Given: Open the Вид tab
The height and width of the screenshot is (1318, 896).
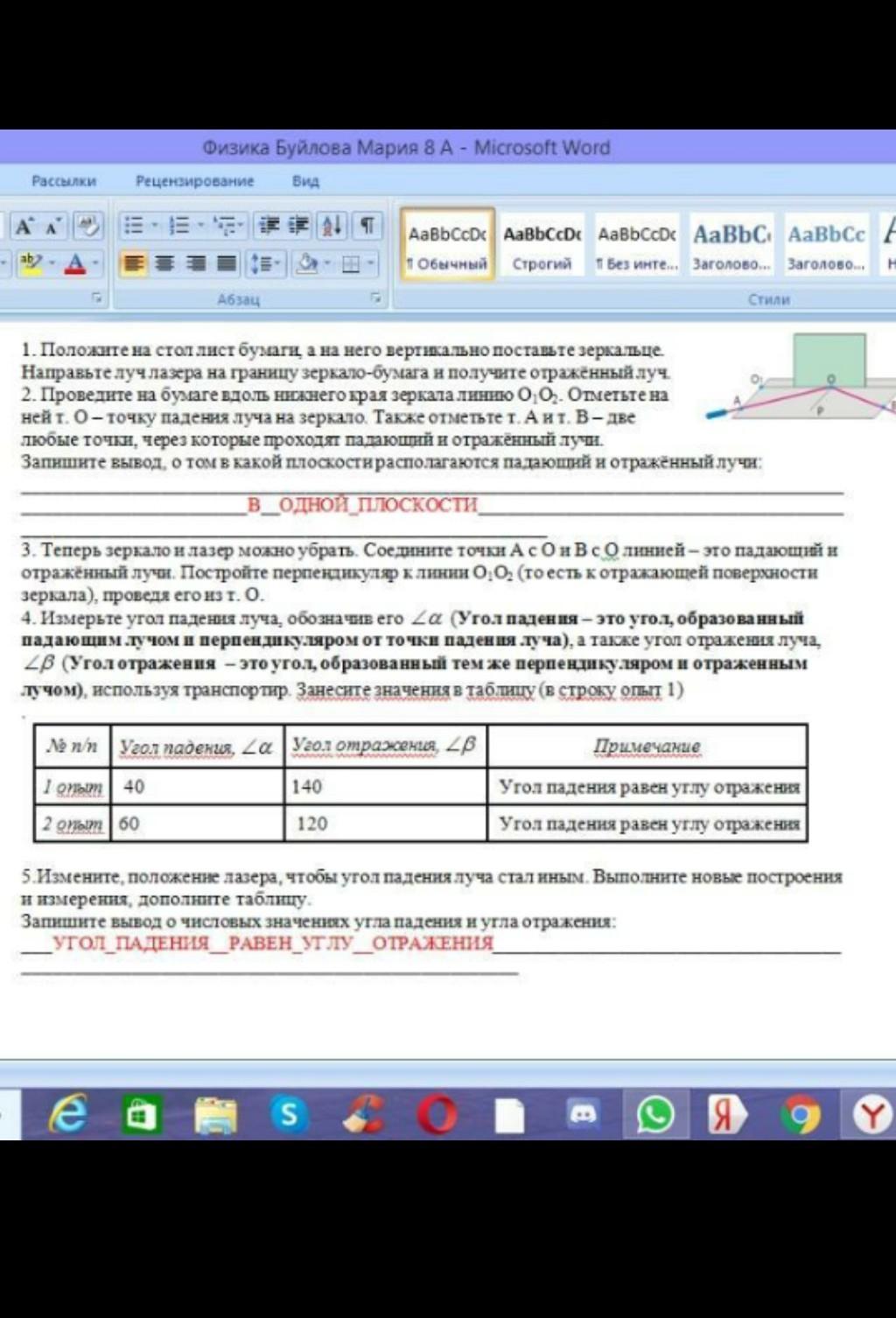Looking at the screenshot, I should pyautogui.click(x=305, y=181).
